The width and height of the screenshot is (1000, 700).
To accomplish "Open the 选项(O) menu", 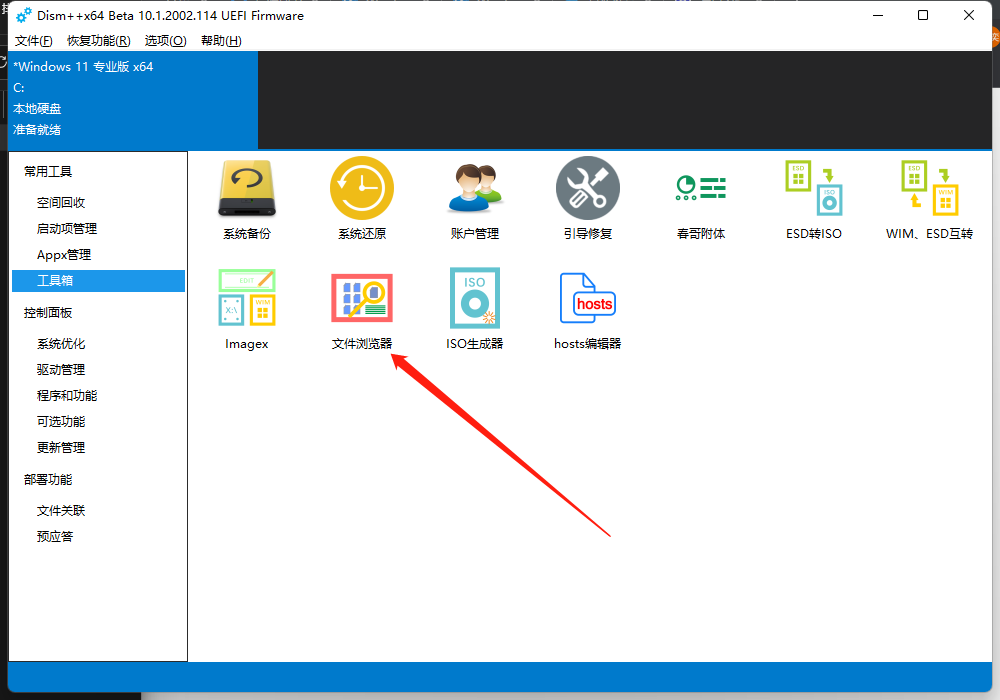I will point(167,41).
